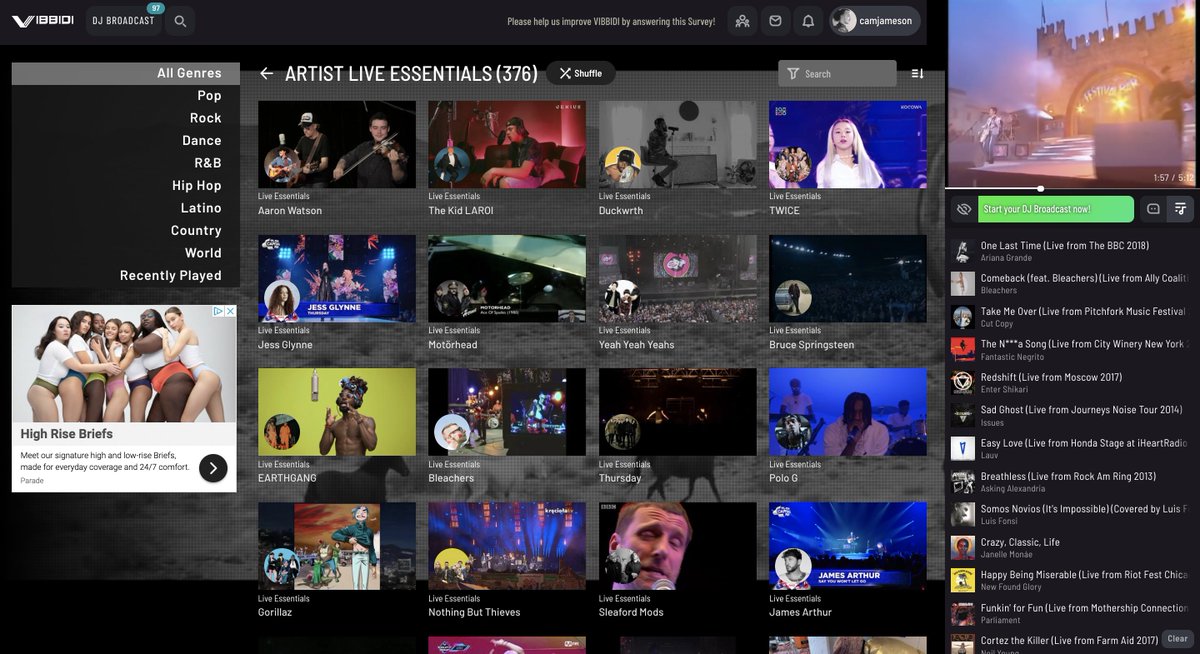Image resolution: width=1200 pixels, height=654 pixels.
Task: Open the DJ Broadcast button
Action: [x=124, y=21]
